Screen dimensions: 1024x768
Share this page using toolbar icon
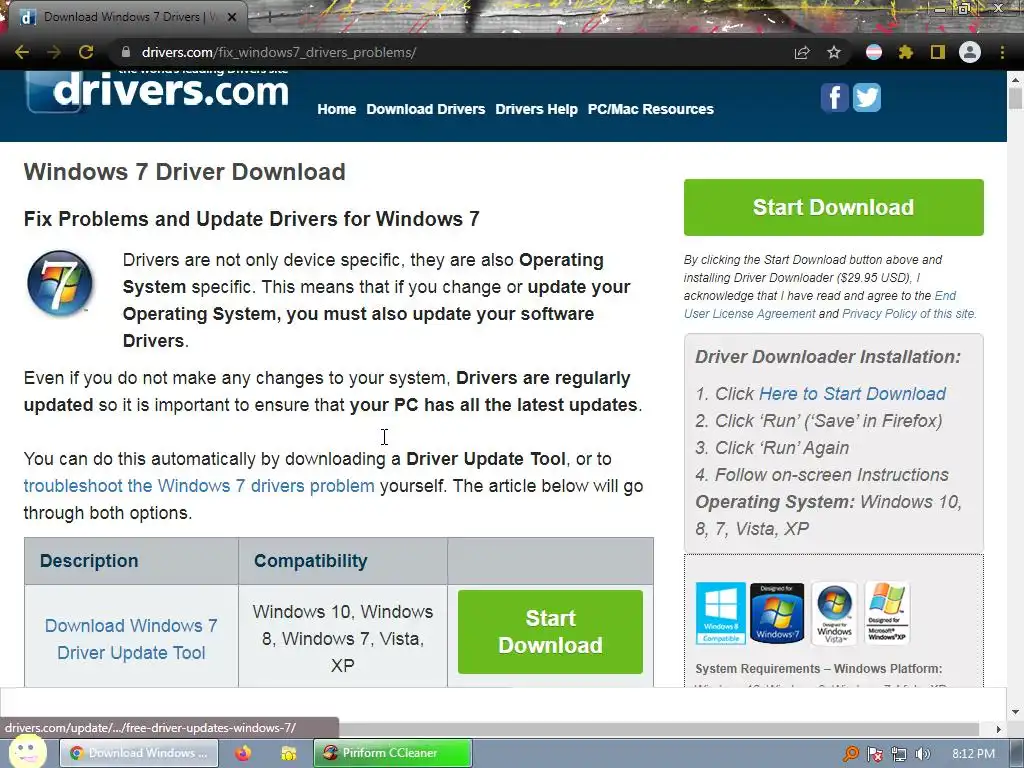click(x=801, y=52)
